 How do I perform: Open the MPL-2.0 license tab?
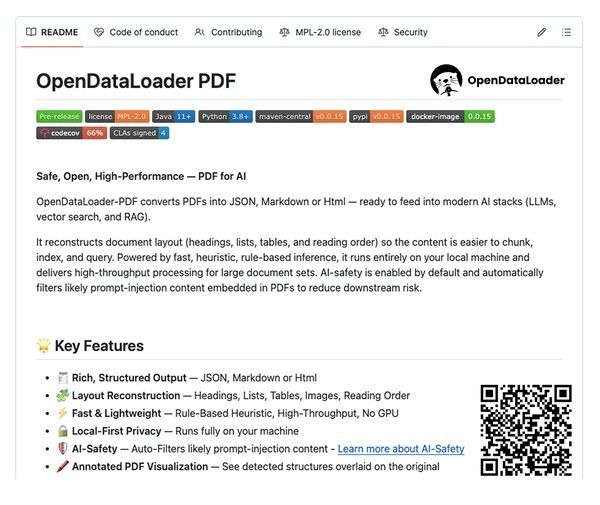tap(320, 32)
